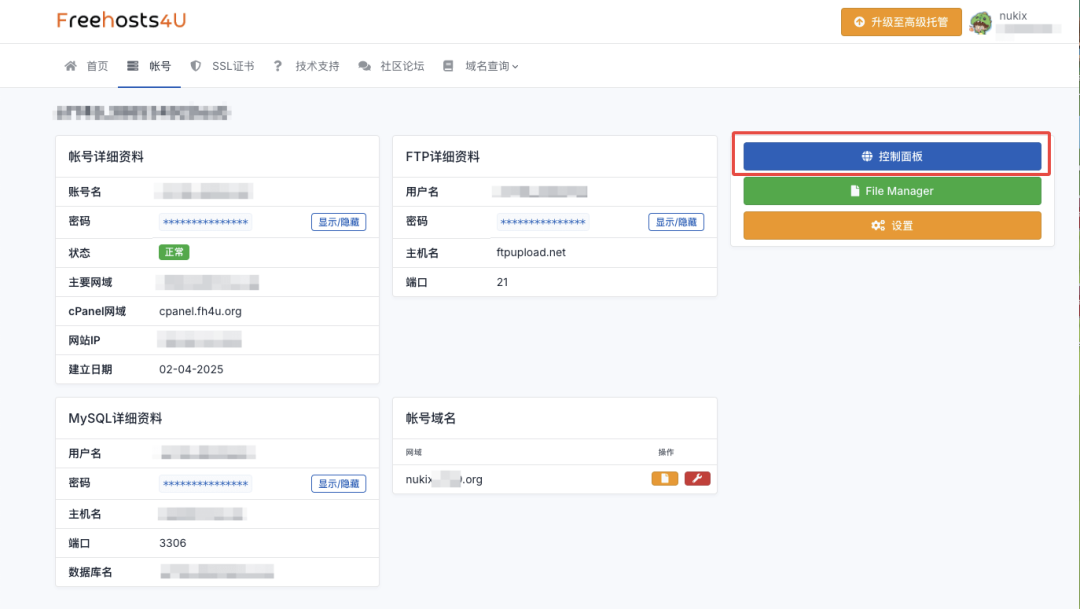1080x609 pixels.
Task: Click the server icon beside 帐号
Action: [132, 66]
